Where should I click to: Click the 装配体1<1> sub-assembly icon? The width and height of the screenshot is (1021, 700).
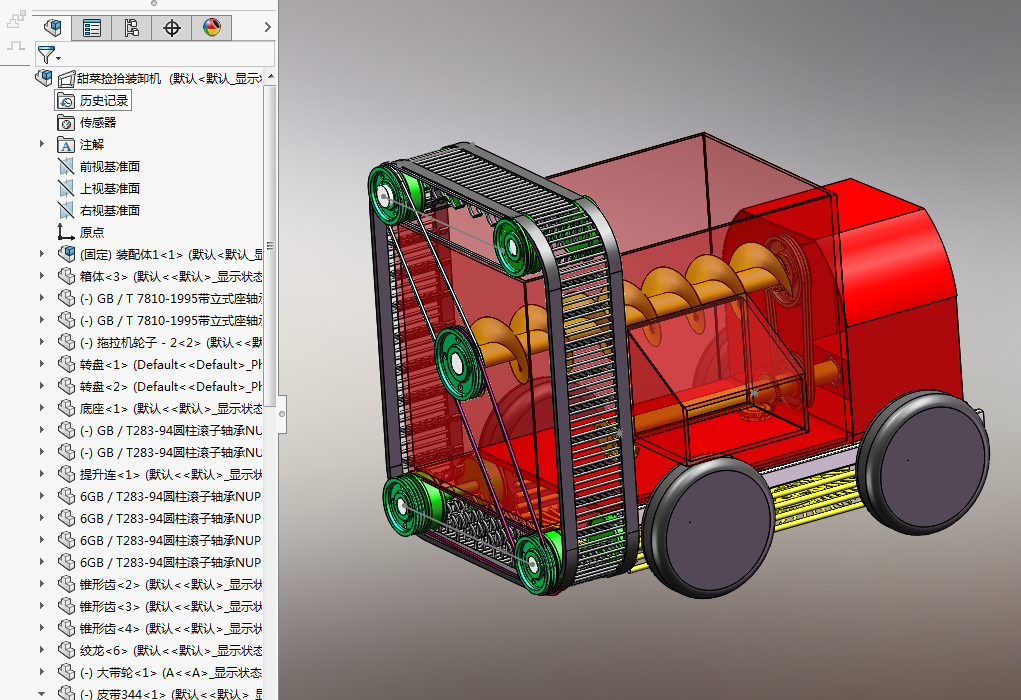coord(66,254)
